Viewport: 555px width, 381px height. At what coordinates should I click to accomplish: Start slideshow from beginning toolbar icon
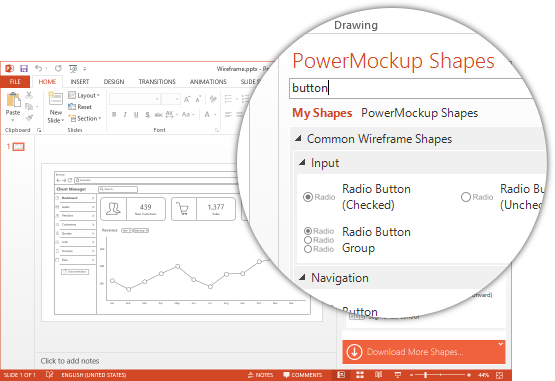click(73, 68)
